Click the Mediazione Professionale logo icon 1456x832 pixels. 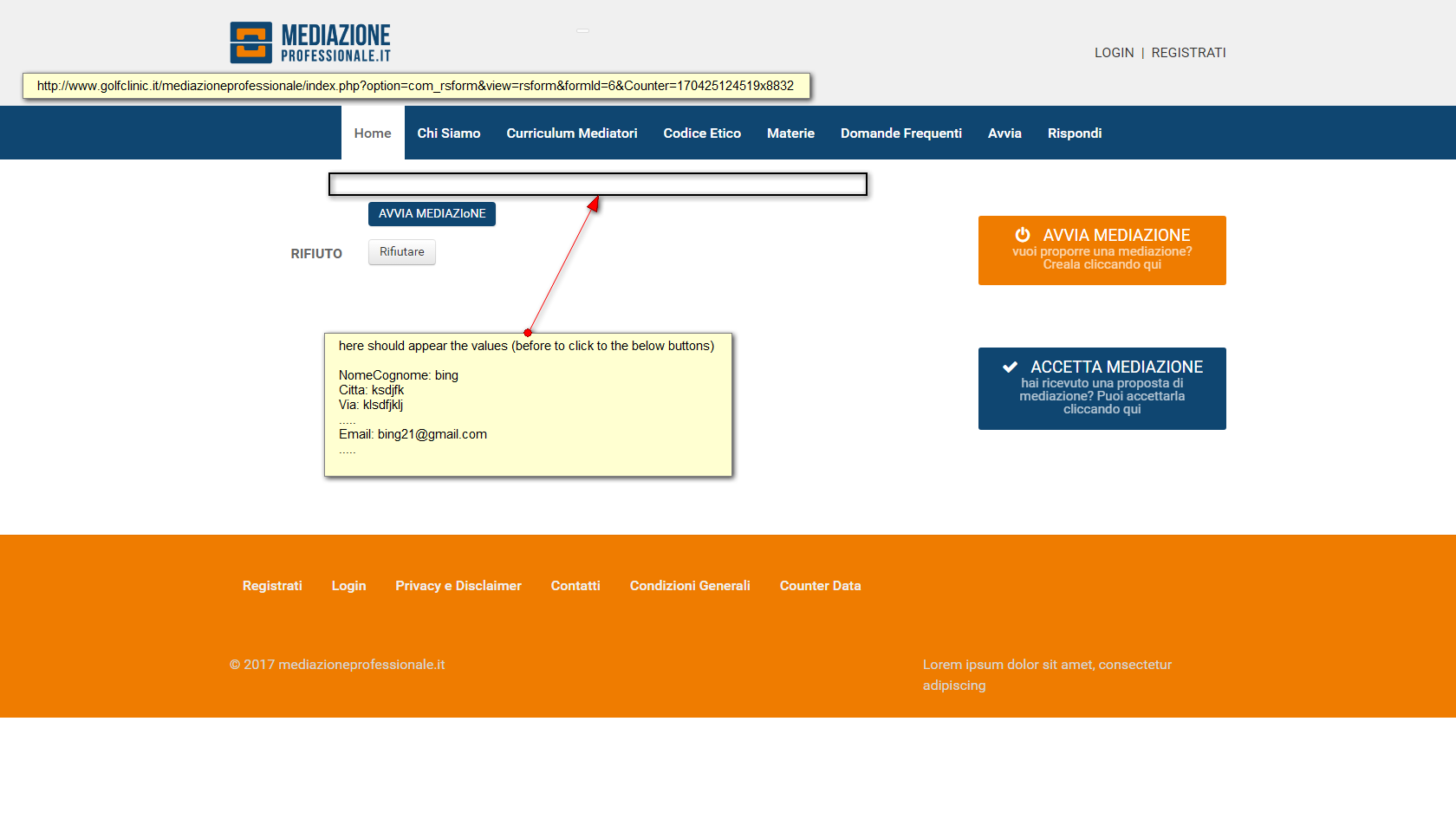click(x=251, y=42)
